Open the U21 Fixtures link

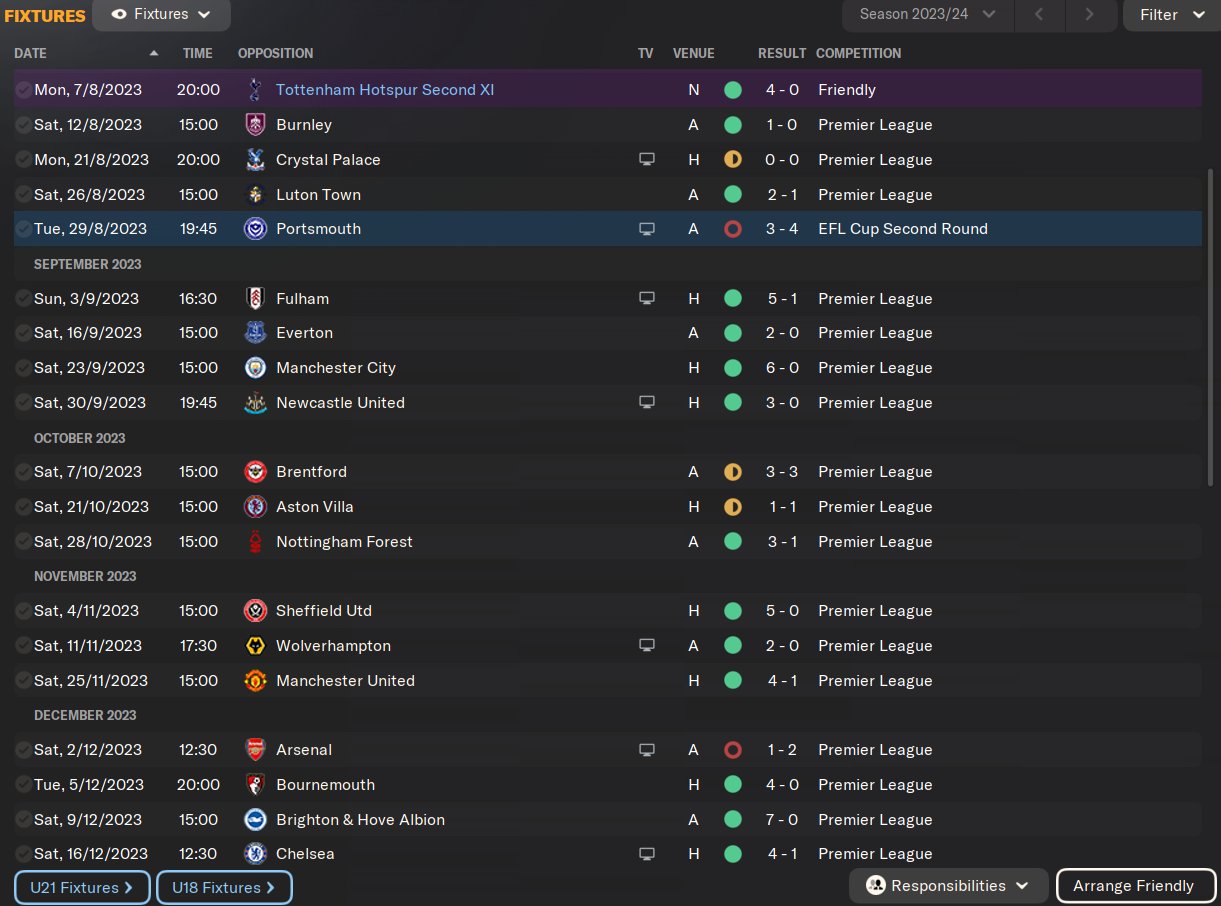[x=82, y=888]
